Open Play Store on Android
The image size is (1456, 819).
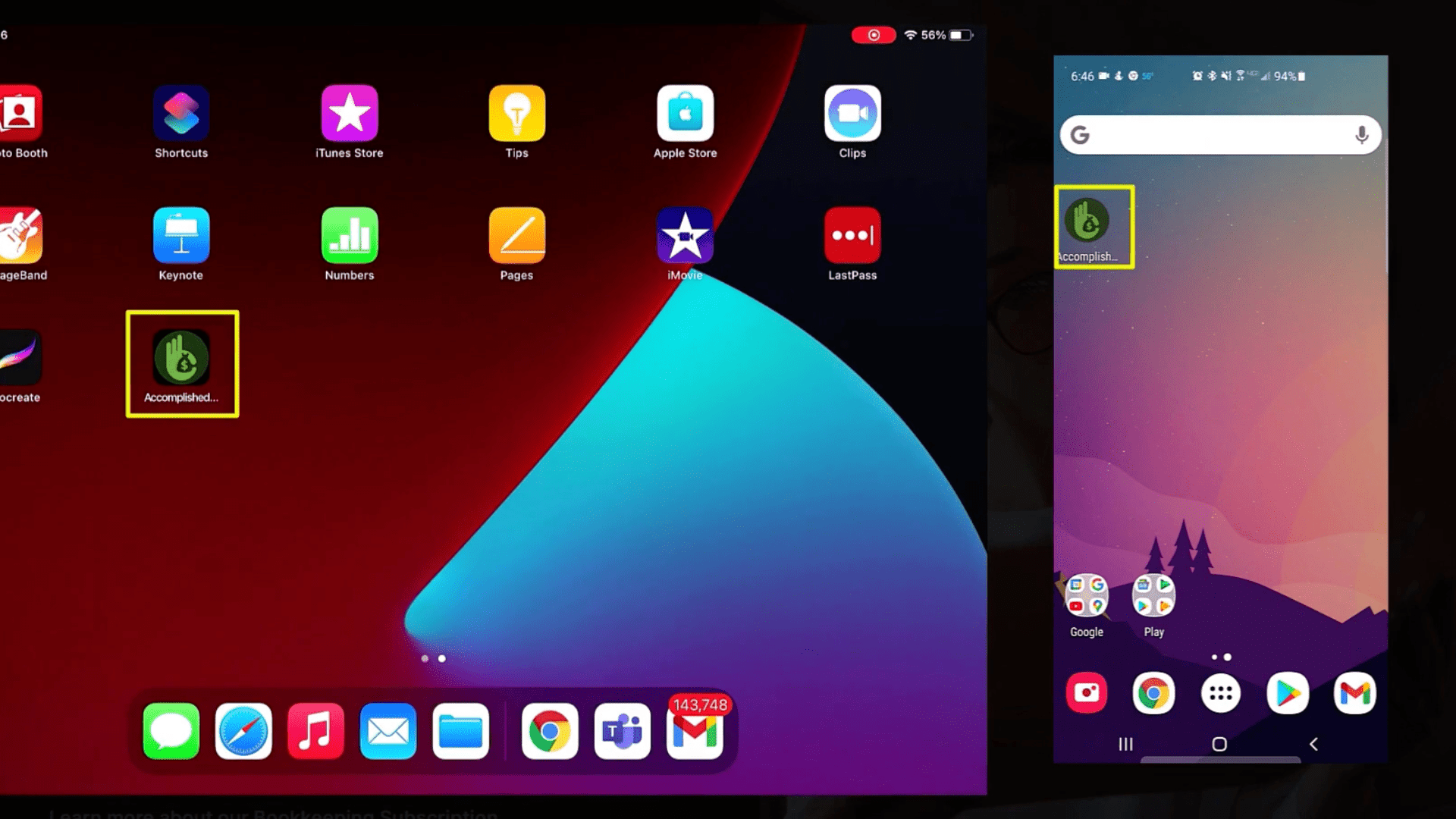1288,693
